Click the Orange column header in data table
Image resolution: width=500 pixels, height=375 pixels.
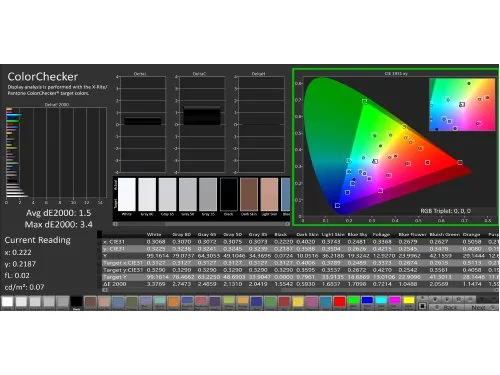coord(472,235)
